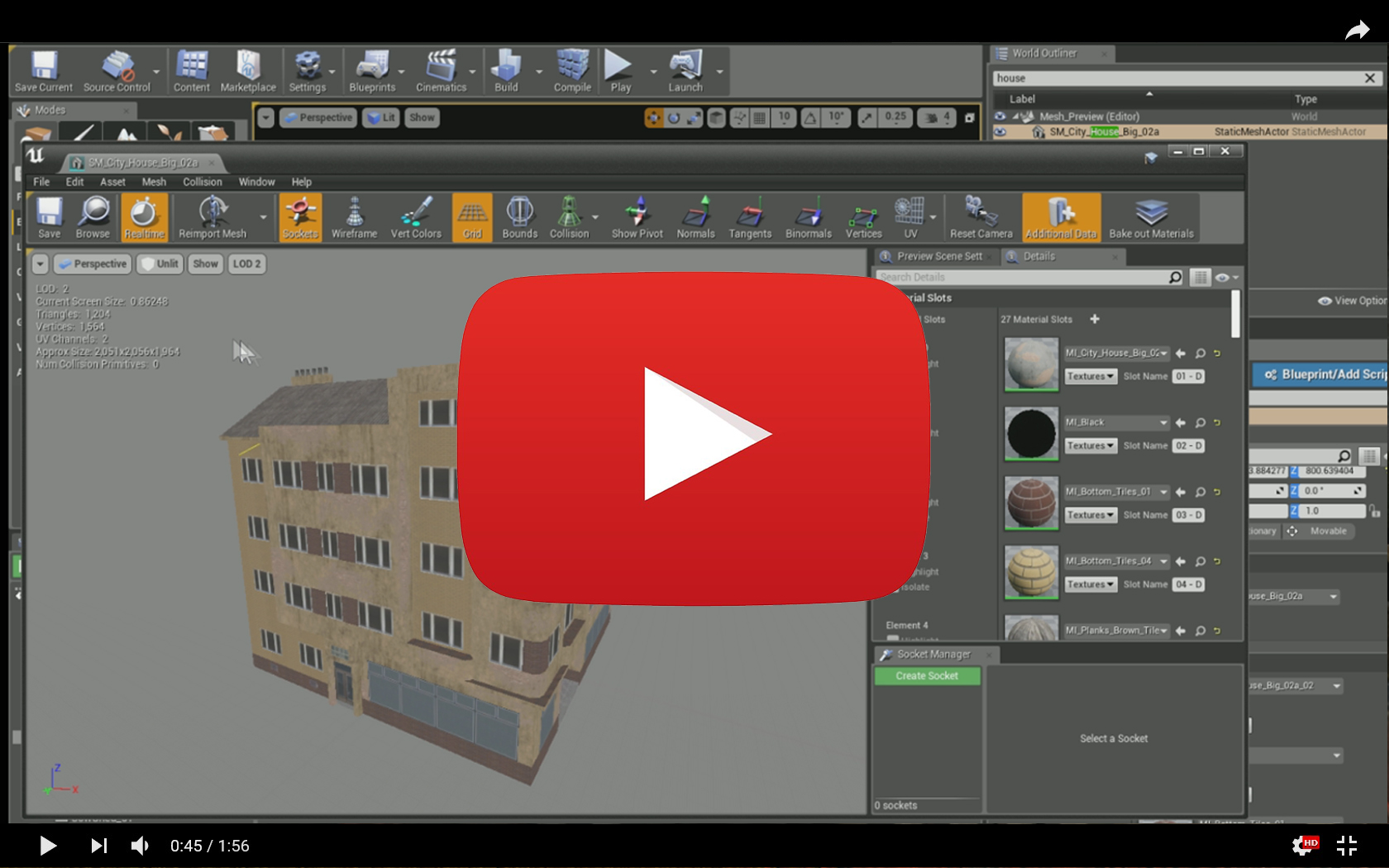Click the MI_Bottom_Tiles_04 material thumbnail
The image size is (1389, 868).
click(x=1031, y=572)
